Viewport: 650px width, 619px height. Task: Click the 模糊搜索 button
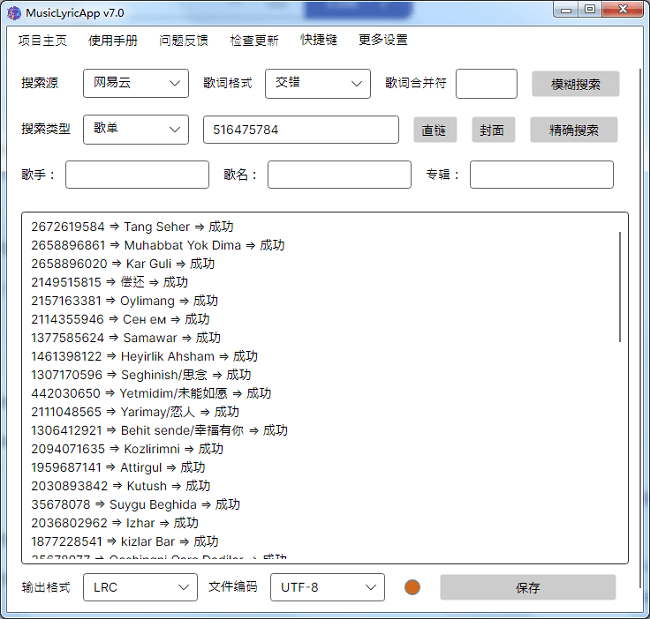pos(576,84)
